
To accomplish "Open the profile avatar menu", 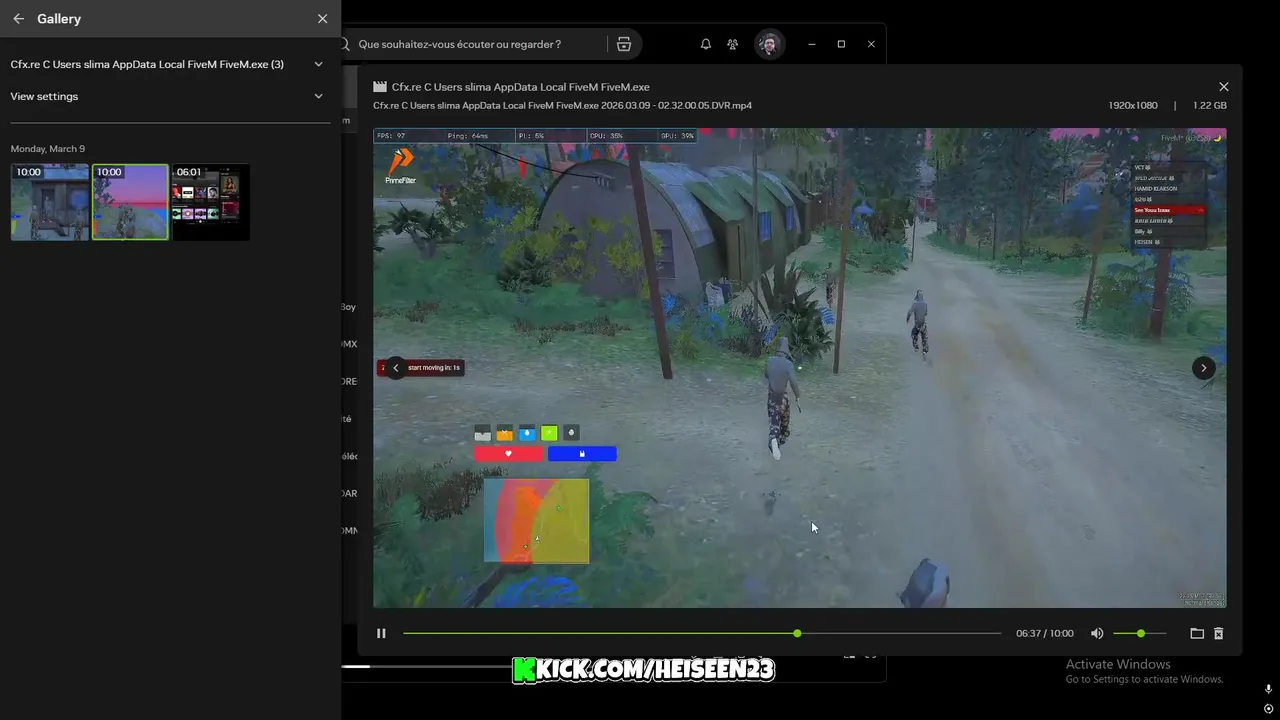I will coord(769,44).
